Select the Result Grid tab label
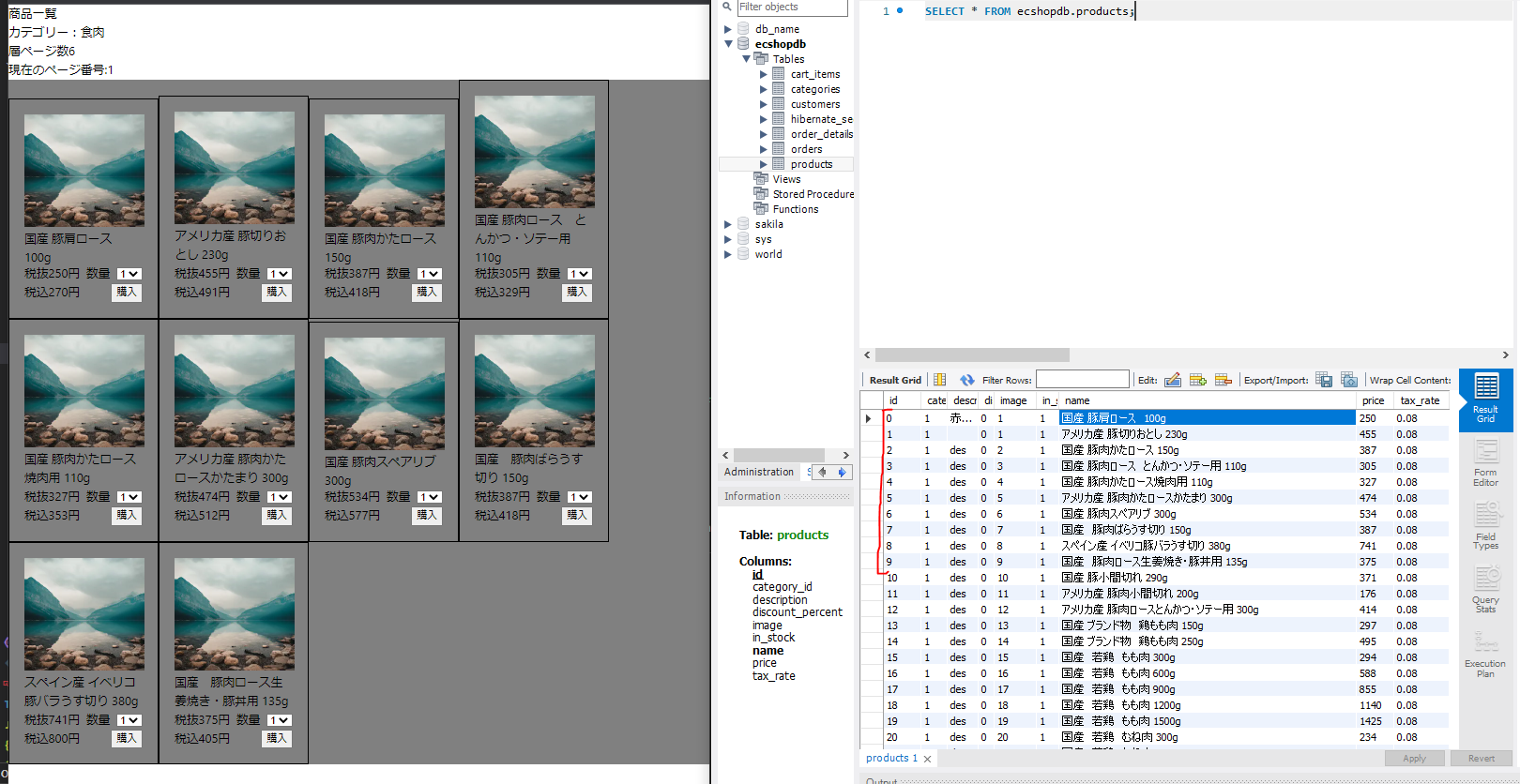This screenshot has width=1520, height=784. click(895, 380)
